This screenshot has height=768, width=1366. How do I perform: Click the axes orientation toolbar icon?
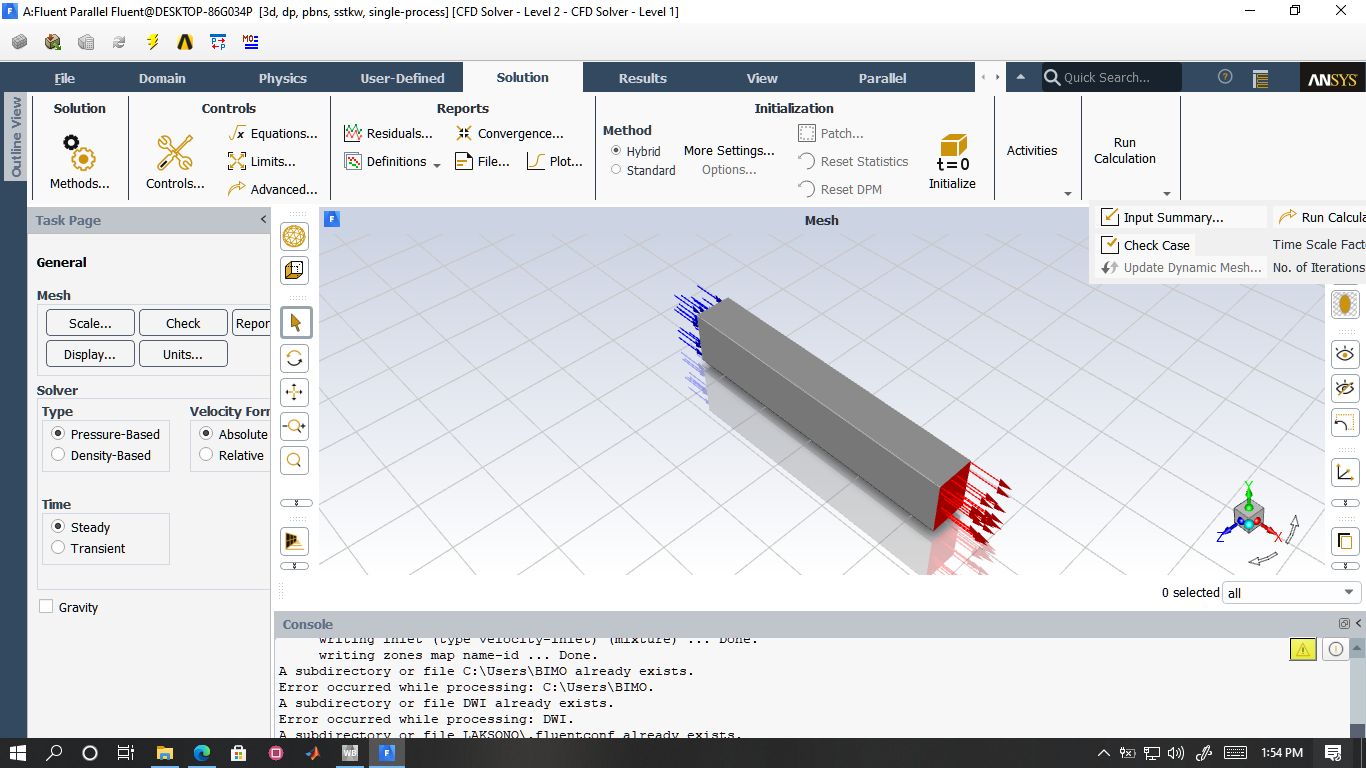click(x=1345, y=473)
